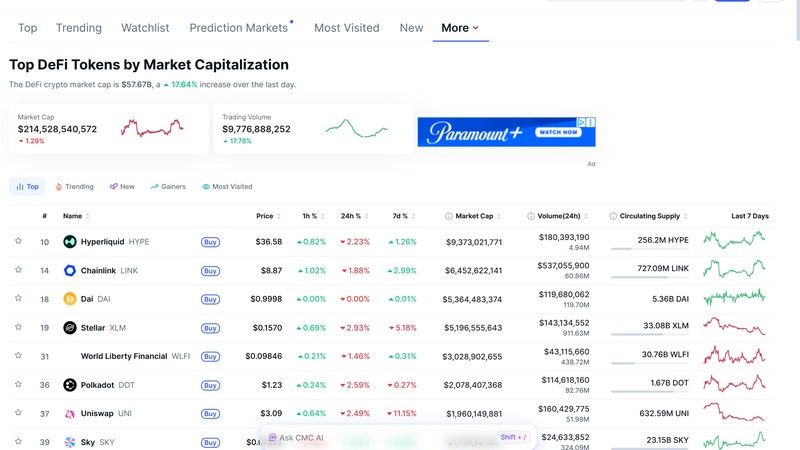Select the Top bar-chart filter

coord(28,187)
